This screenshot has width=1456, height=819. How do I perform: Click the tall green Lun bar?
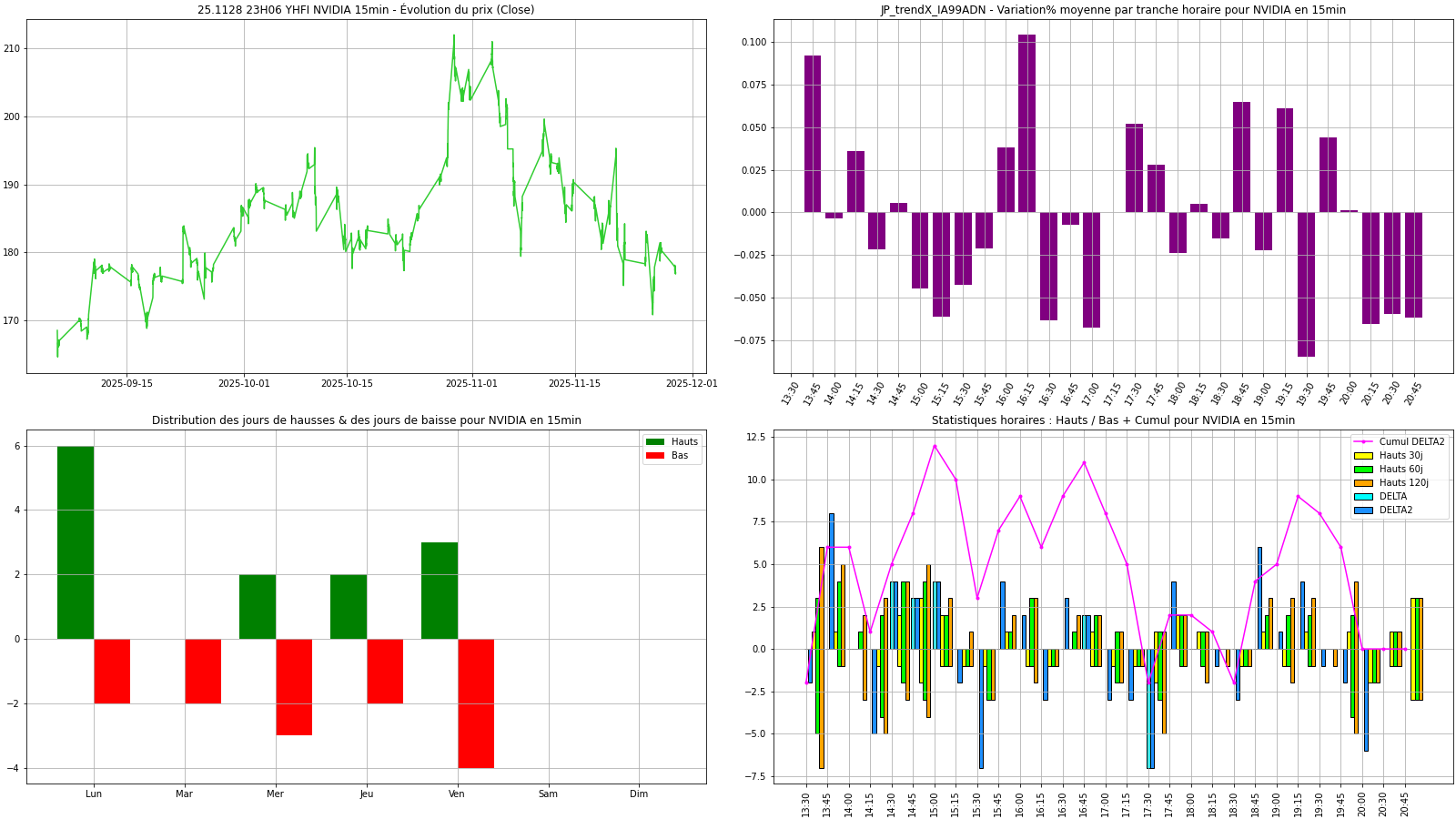click(x=76, y=542)
